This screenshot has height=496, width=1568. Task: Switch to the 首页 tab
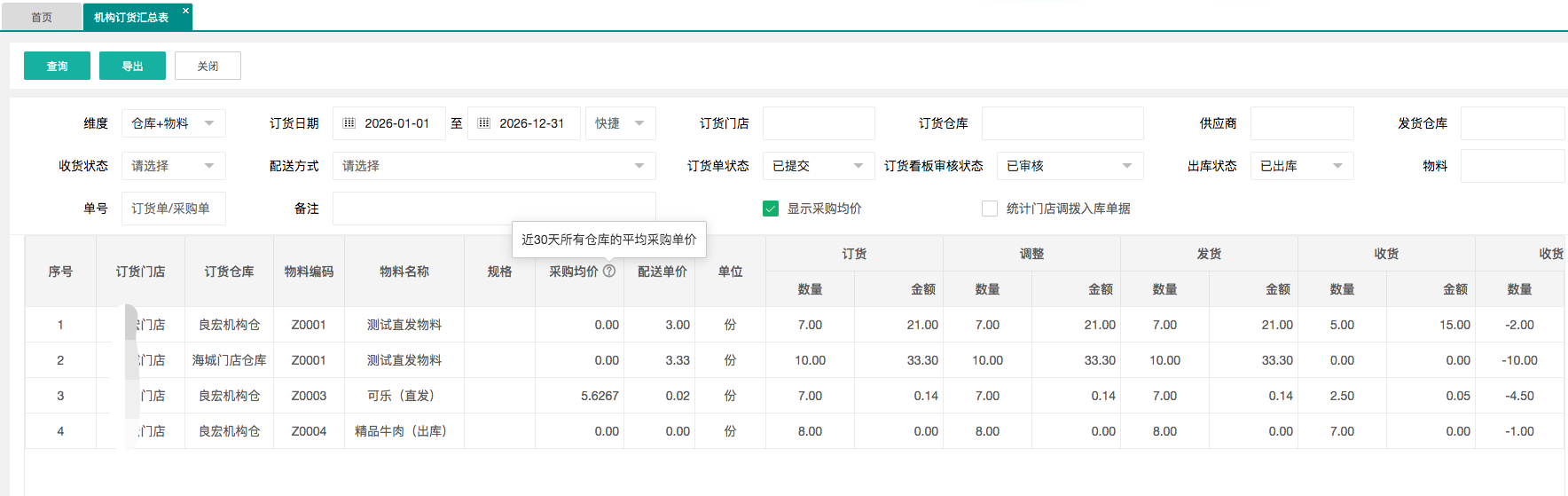point(42,18)
